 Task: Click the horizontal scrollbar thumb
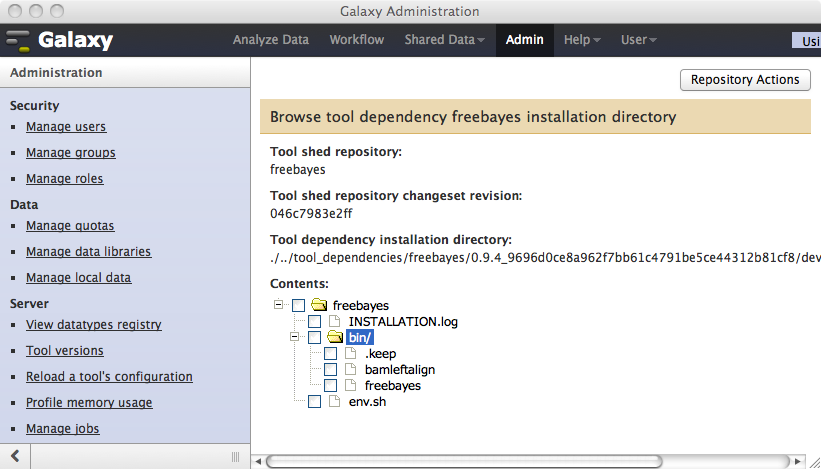(464, 461)
